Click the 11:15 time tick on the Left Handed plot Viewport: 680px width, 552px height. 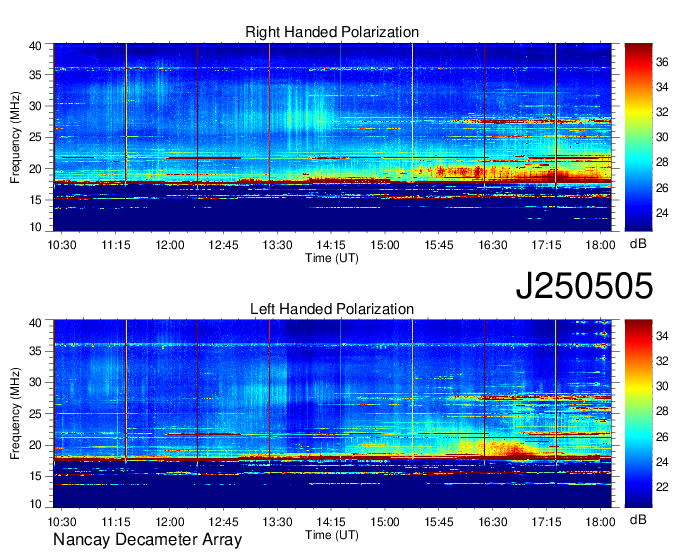116,522
